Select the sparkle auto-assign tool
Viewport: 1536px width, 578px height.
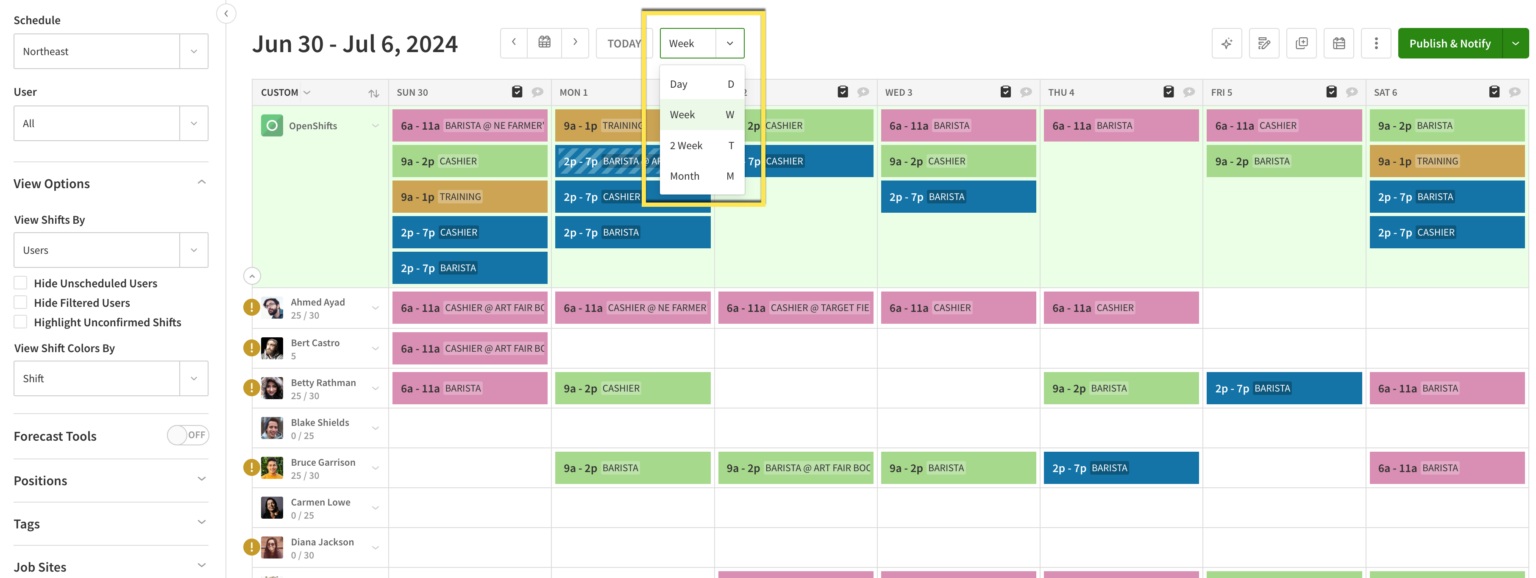tap(1227, 43)
